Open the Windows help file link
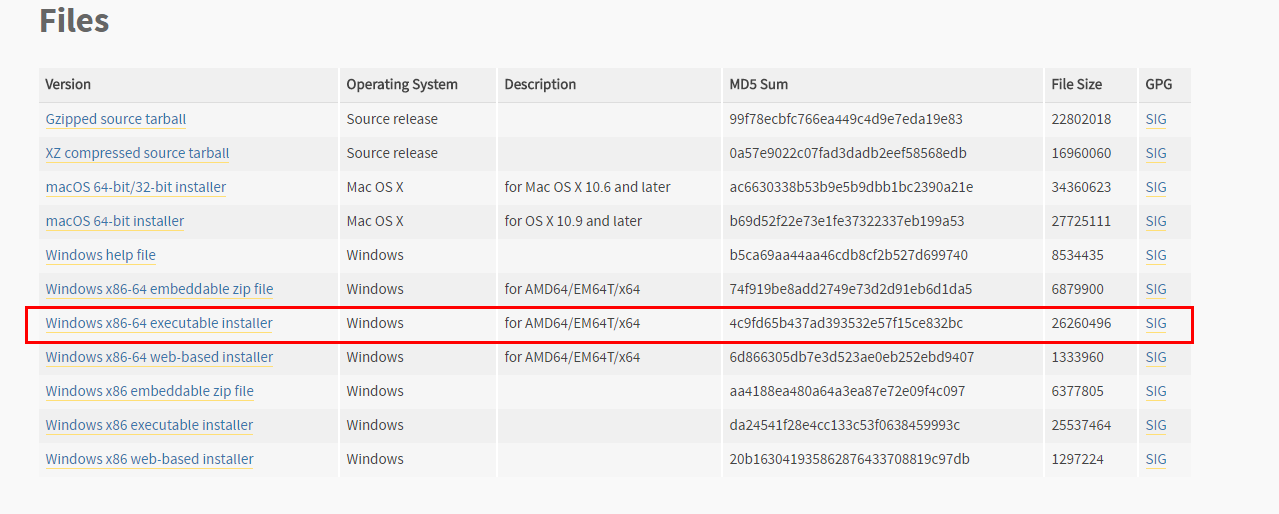This screenshot has width=1279, height=514. (x=101, y=255)
